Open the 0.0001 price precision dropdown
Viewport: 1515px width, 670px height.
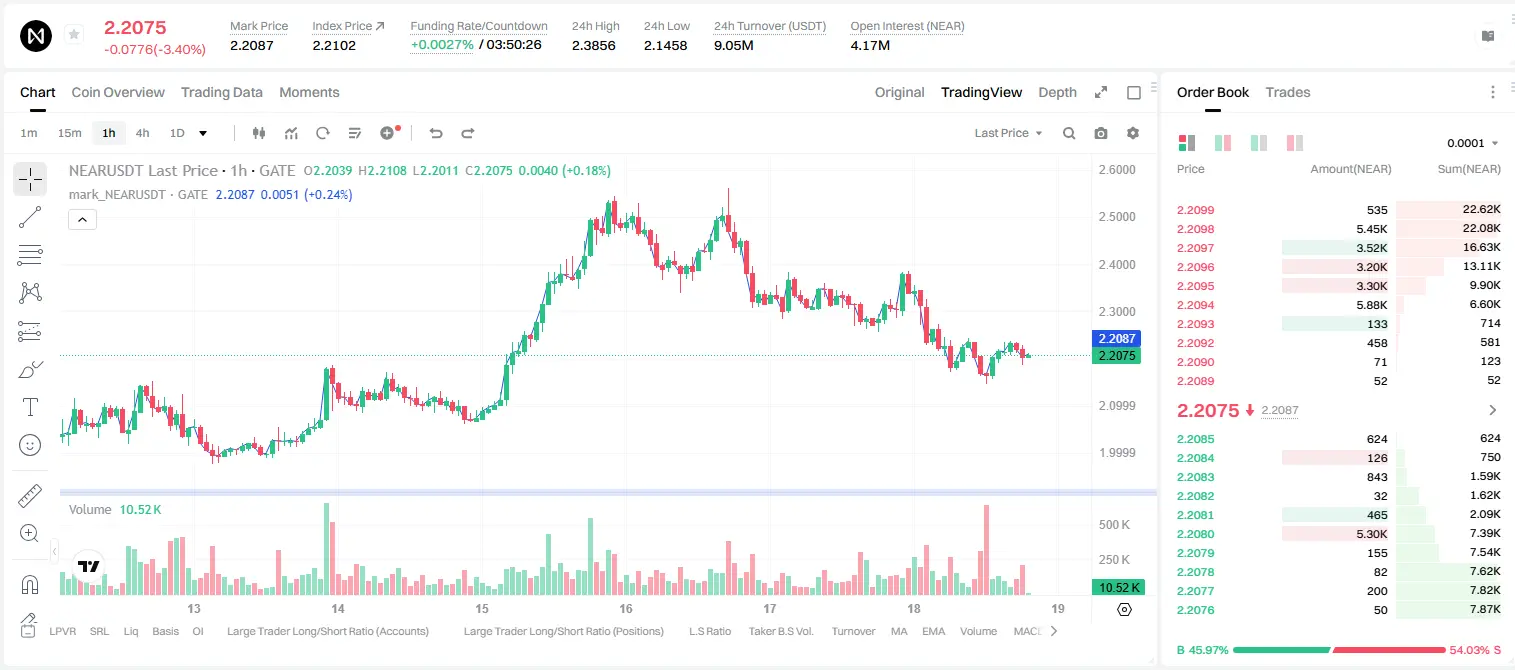[x=1473, y=143]
